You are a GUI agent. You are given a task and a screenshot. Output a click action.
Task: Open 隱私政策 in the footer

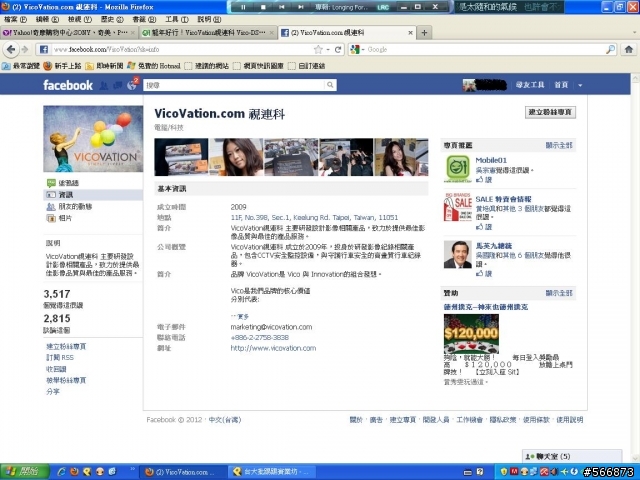click(x=503, y=420)
